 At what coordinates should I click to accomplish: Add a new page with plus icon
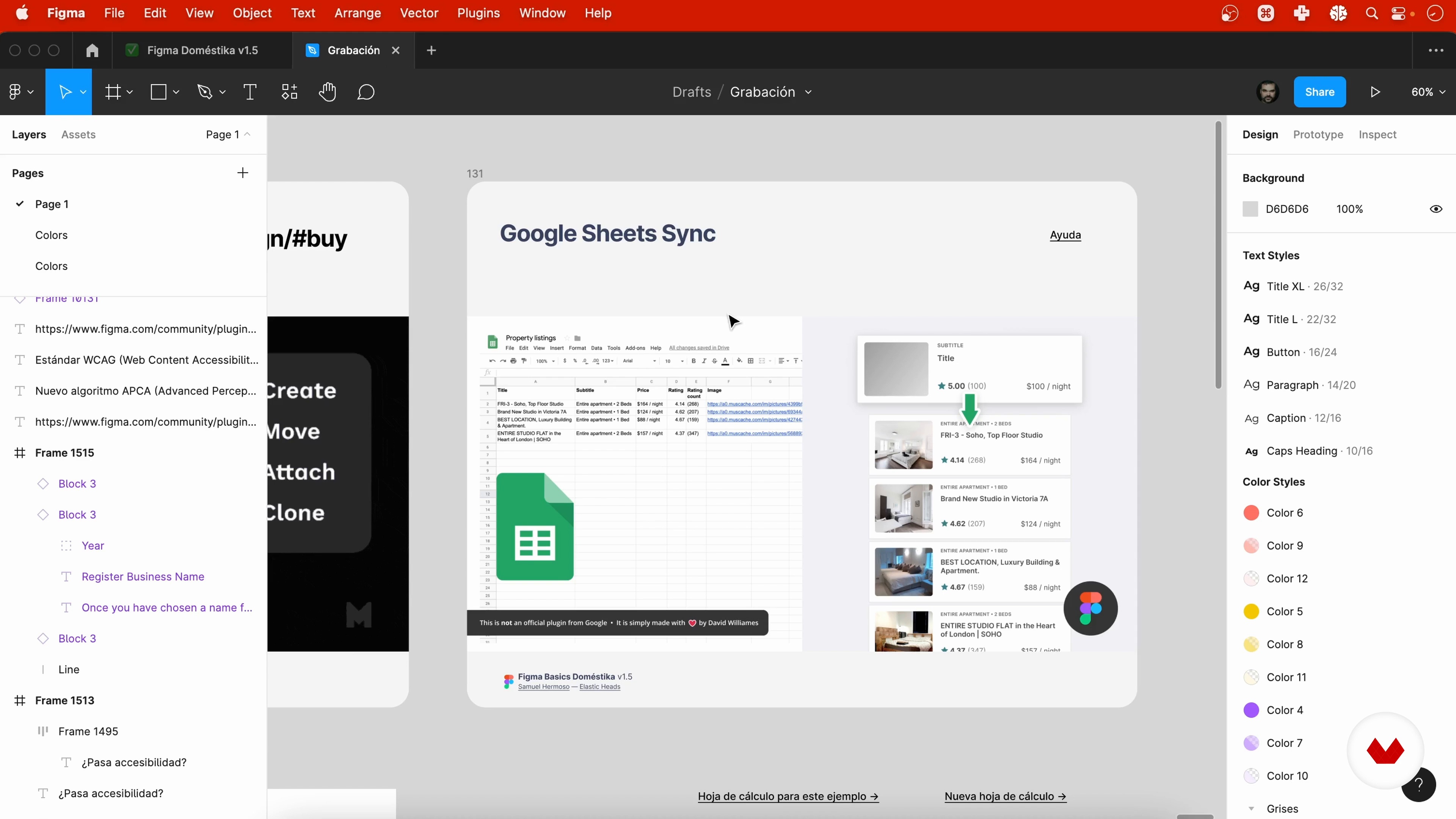click(x=243, y=173)
